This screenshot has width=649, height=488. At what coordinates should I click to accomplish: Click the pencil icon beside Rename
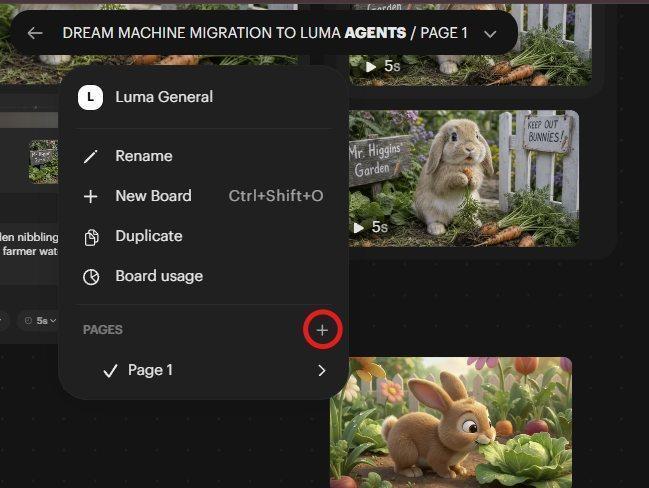[x=91, y=156]
